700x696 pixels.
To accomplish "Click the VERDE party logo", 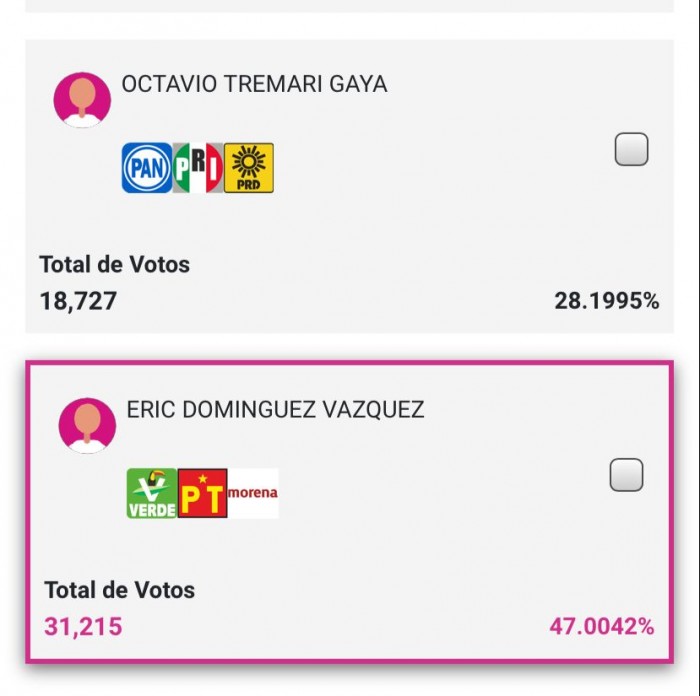I will coord(152,493).
